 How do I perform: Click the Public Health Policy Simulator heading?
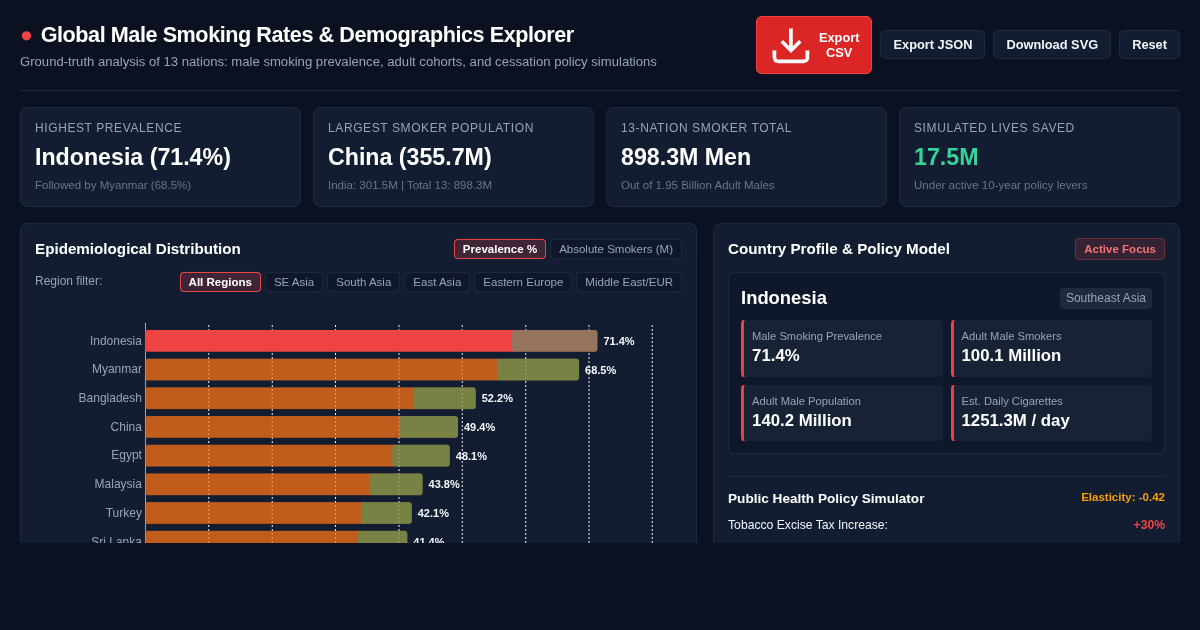[x=826, y=498]
